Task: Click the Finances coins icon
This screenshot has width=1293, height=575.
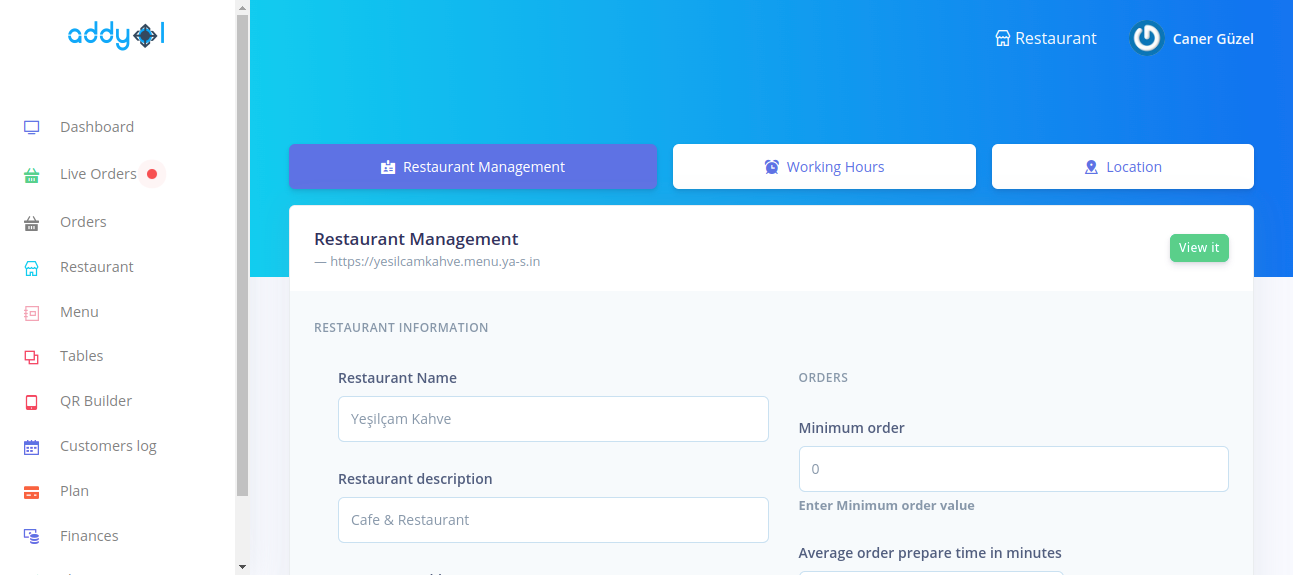Action: click(x=31, y=537)
